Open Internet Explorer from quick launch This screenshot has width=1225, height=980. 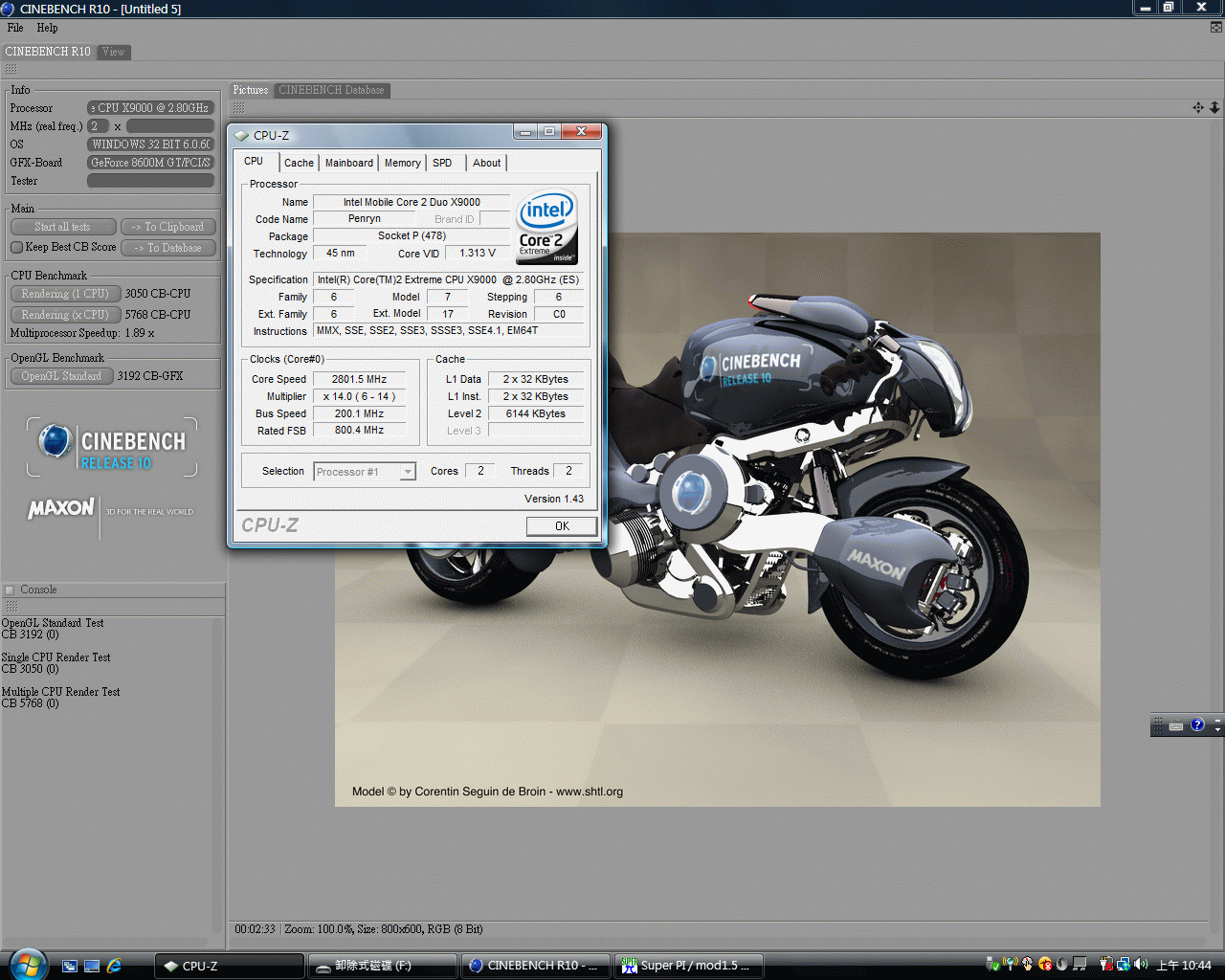(114, 966)
